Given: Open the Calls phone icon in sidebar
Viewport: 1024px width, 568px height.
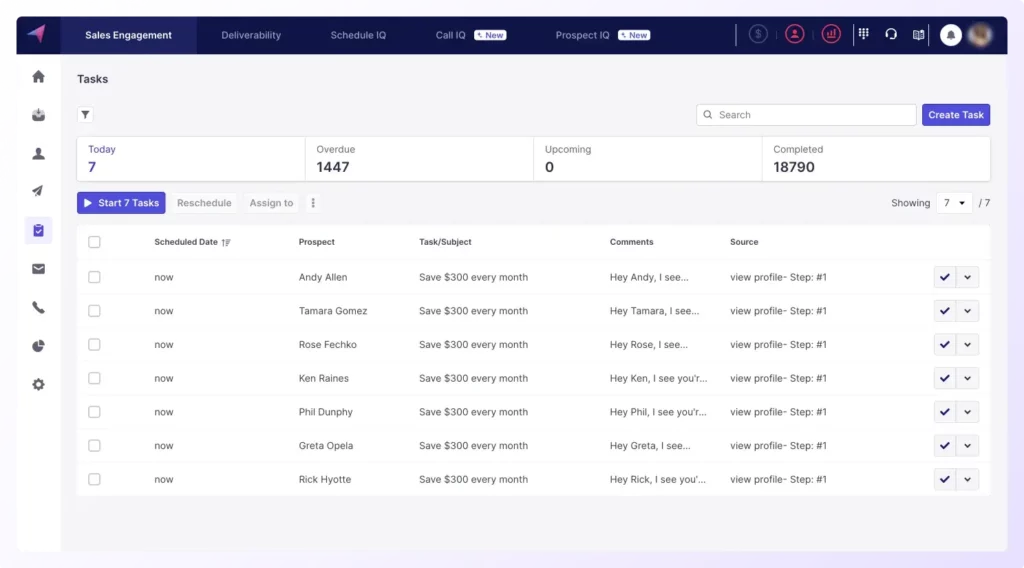Looking at the screenshot, I should (x=39, y=308).
